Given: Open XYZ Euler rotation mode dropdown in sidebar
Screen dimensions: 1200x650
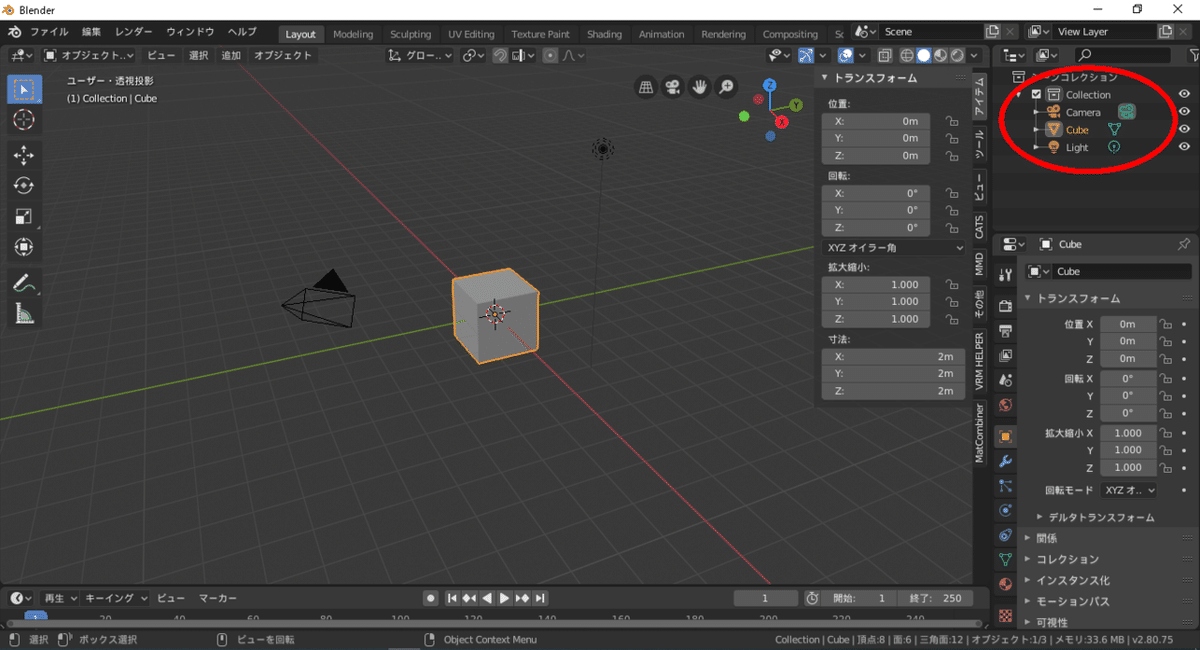Looking at the screenshot, I should click(894, 247).
